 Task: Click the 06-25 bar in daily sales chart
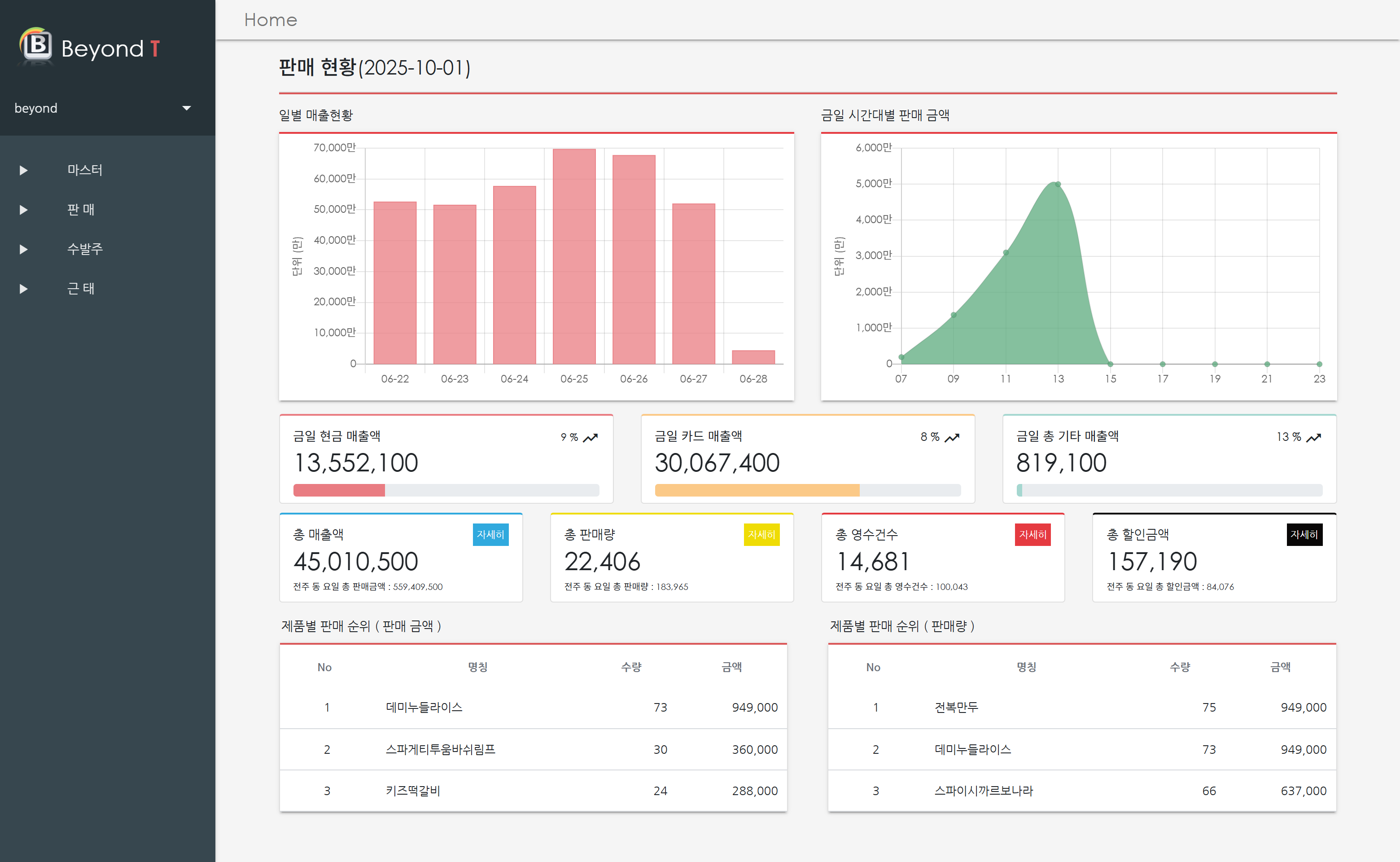[x=574, y=256]
